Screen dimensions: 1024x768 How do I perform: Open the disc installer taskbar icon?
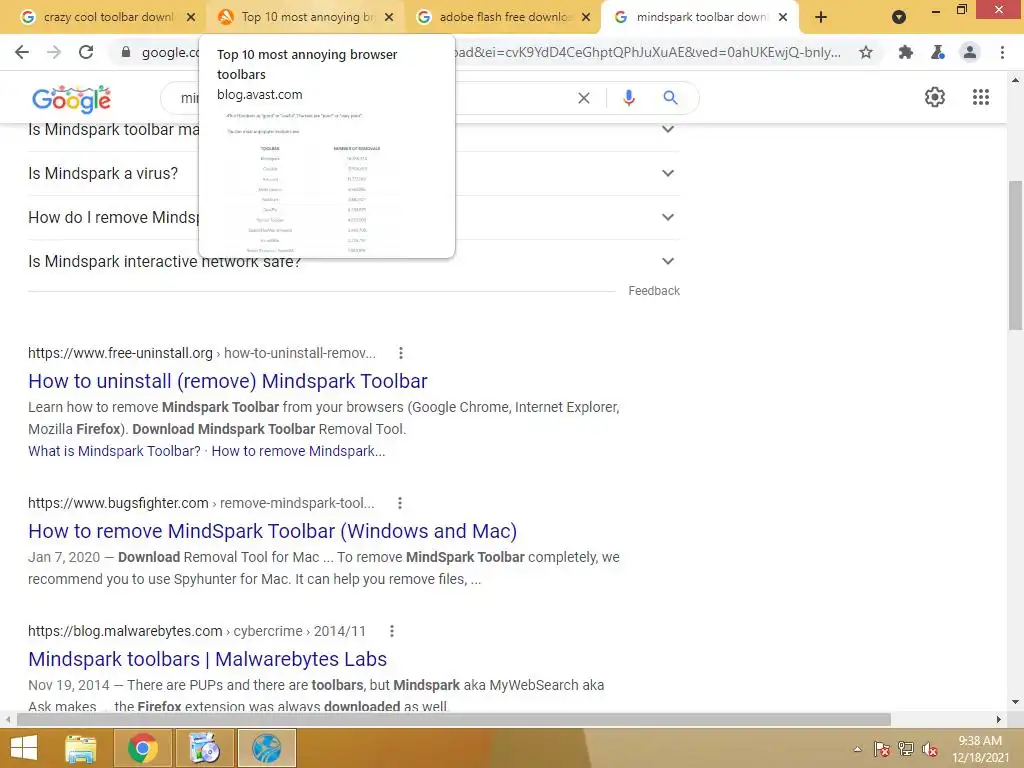[204, 748]
